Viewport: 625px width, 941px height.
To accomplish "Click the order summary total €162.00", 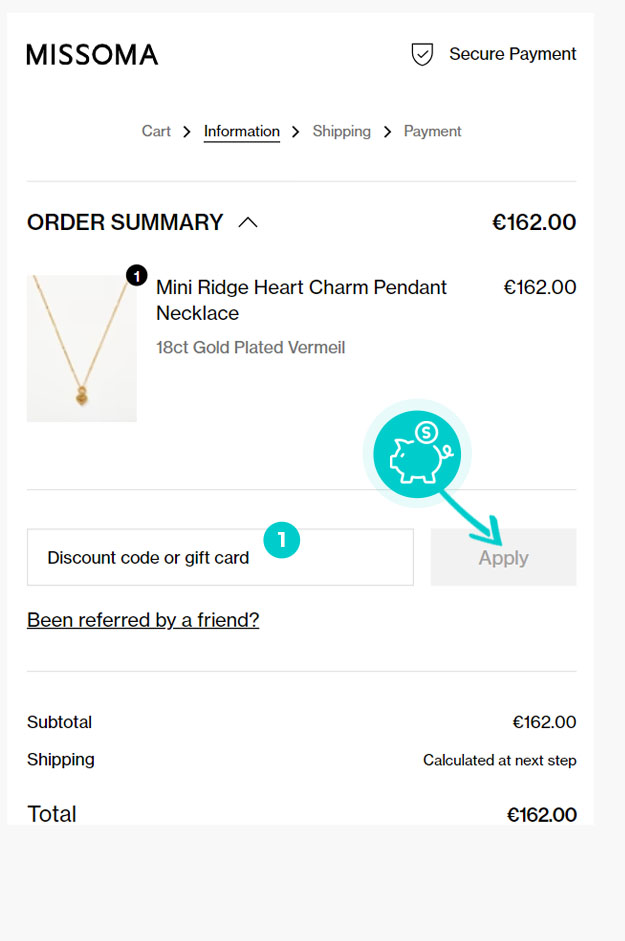I will coord(534,222).
